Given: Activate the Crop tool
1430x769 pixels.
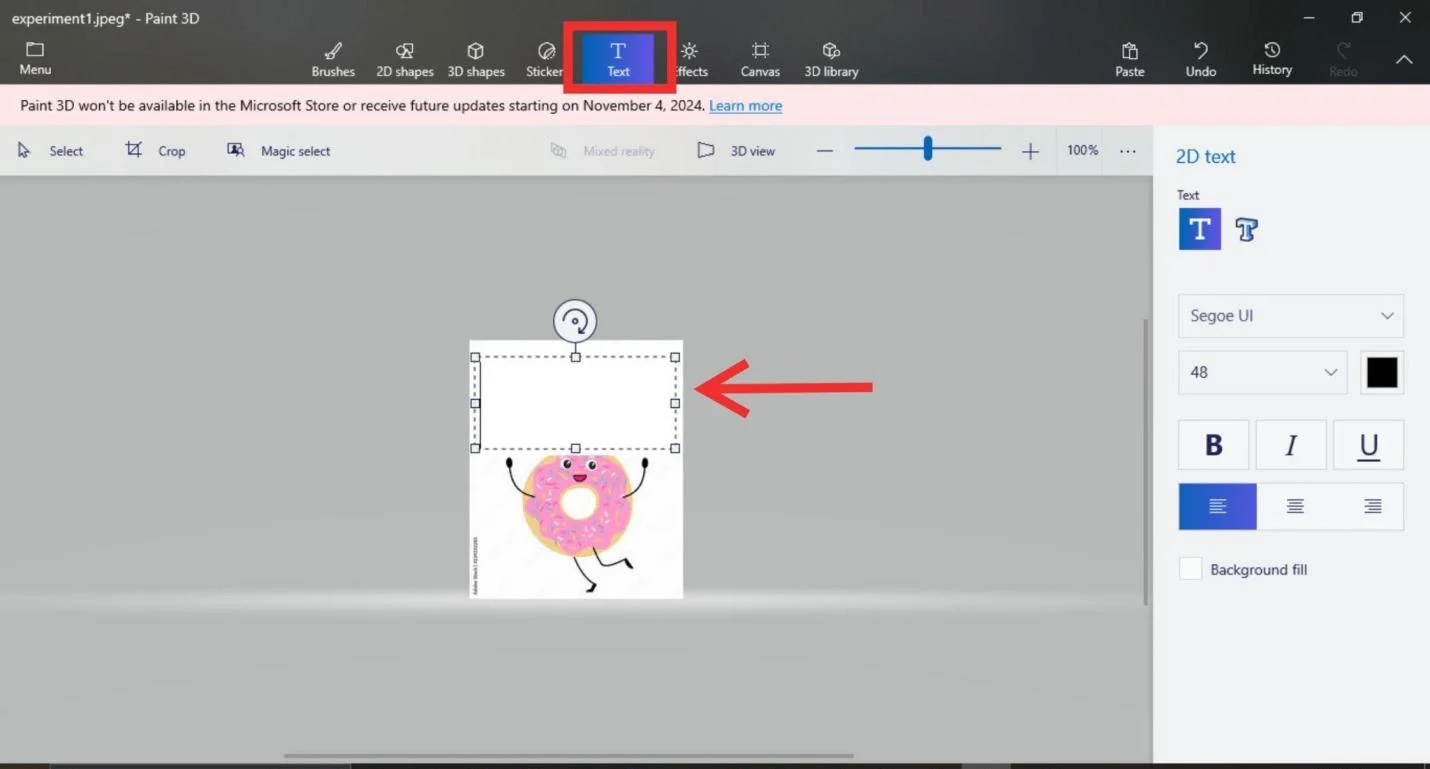Looking at the screenshot, I should pos(155,151).
